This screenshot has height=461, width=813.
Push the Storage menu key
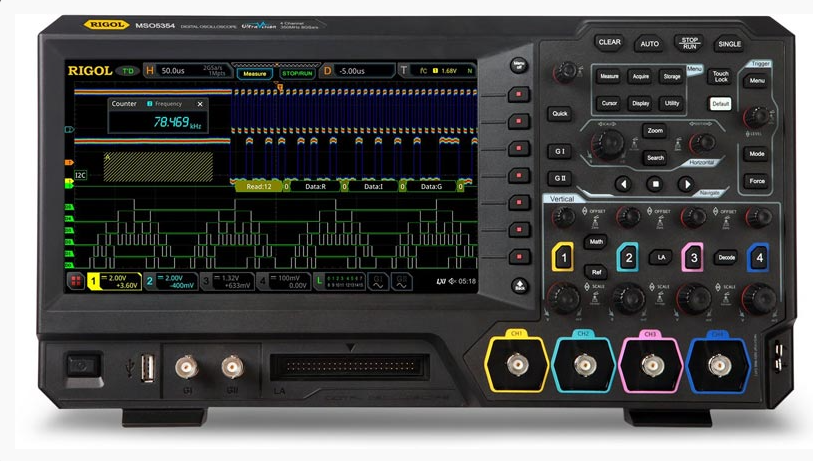[672, 76]
